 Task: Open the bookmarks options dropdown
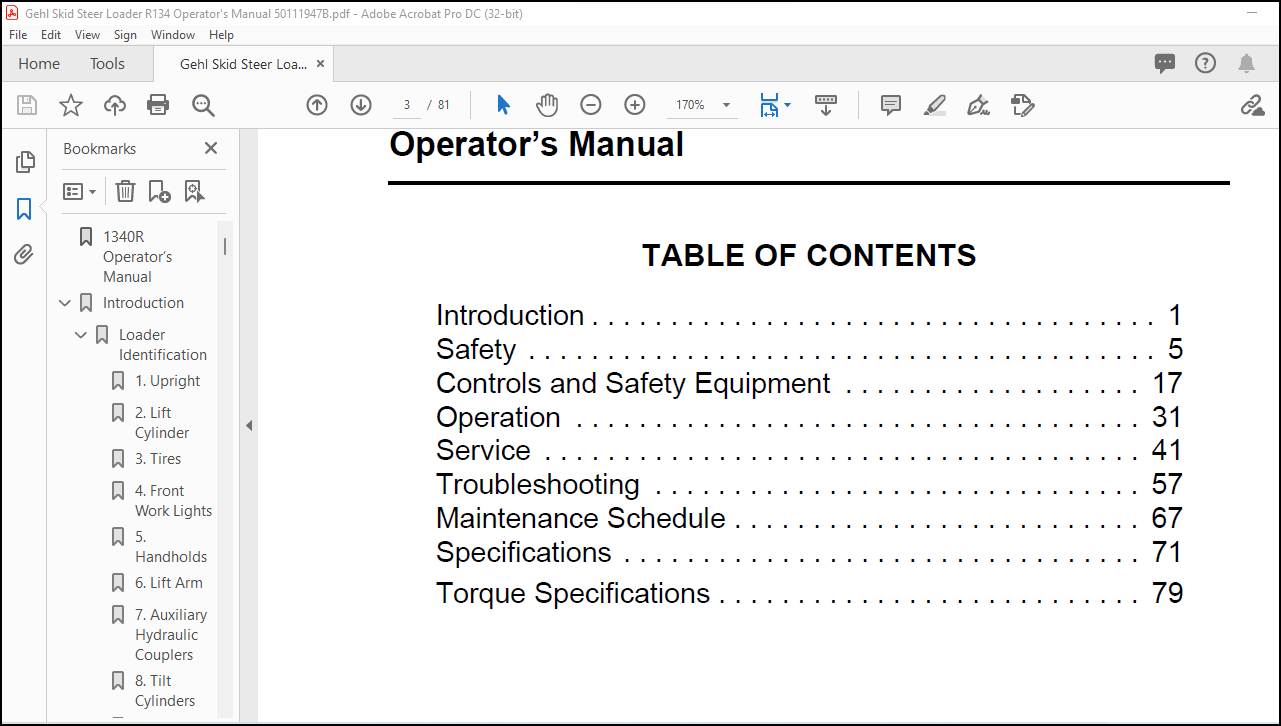(80, 191)
